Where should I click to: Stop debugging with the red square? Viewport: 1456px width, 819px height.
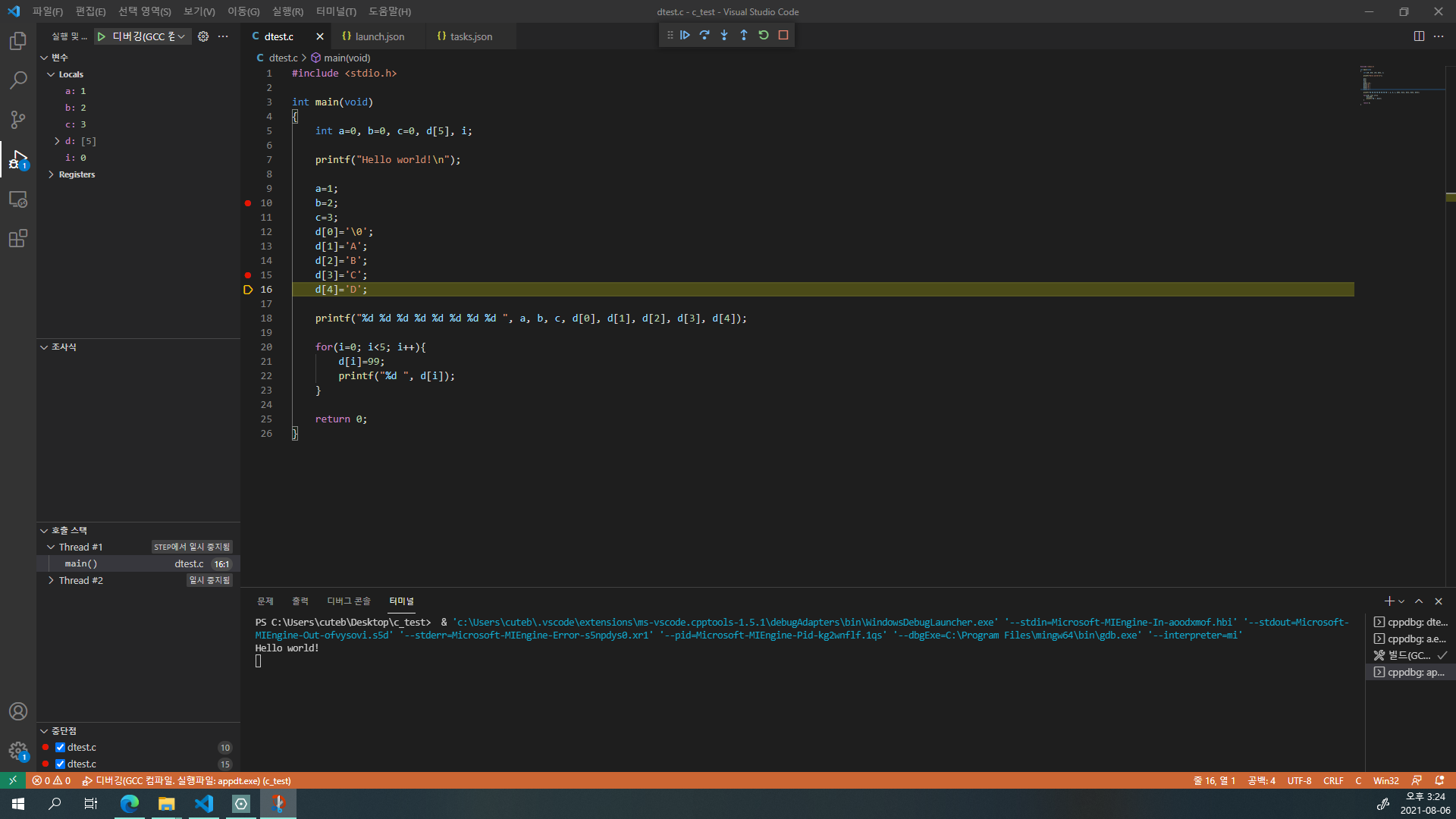(x=783, y=35)
